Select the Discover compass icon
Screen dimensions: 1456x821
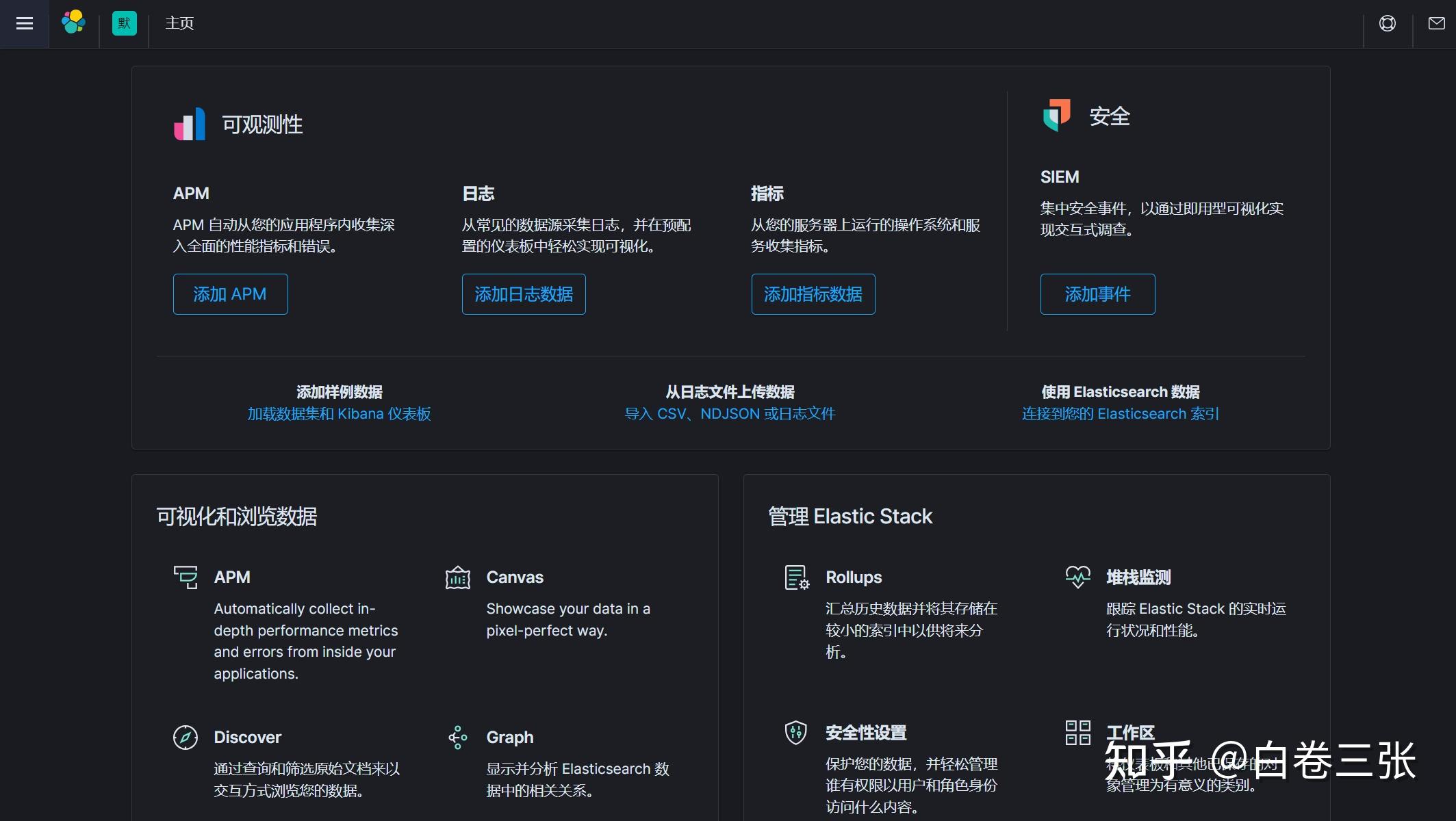click(184, 737)
